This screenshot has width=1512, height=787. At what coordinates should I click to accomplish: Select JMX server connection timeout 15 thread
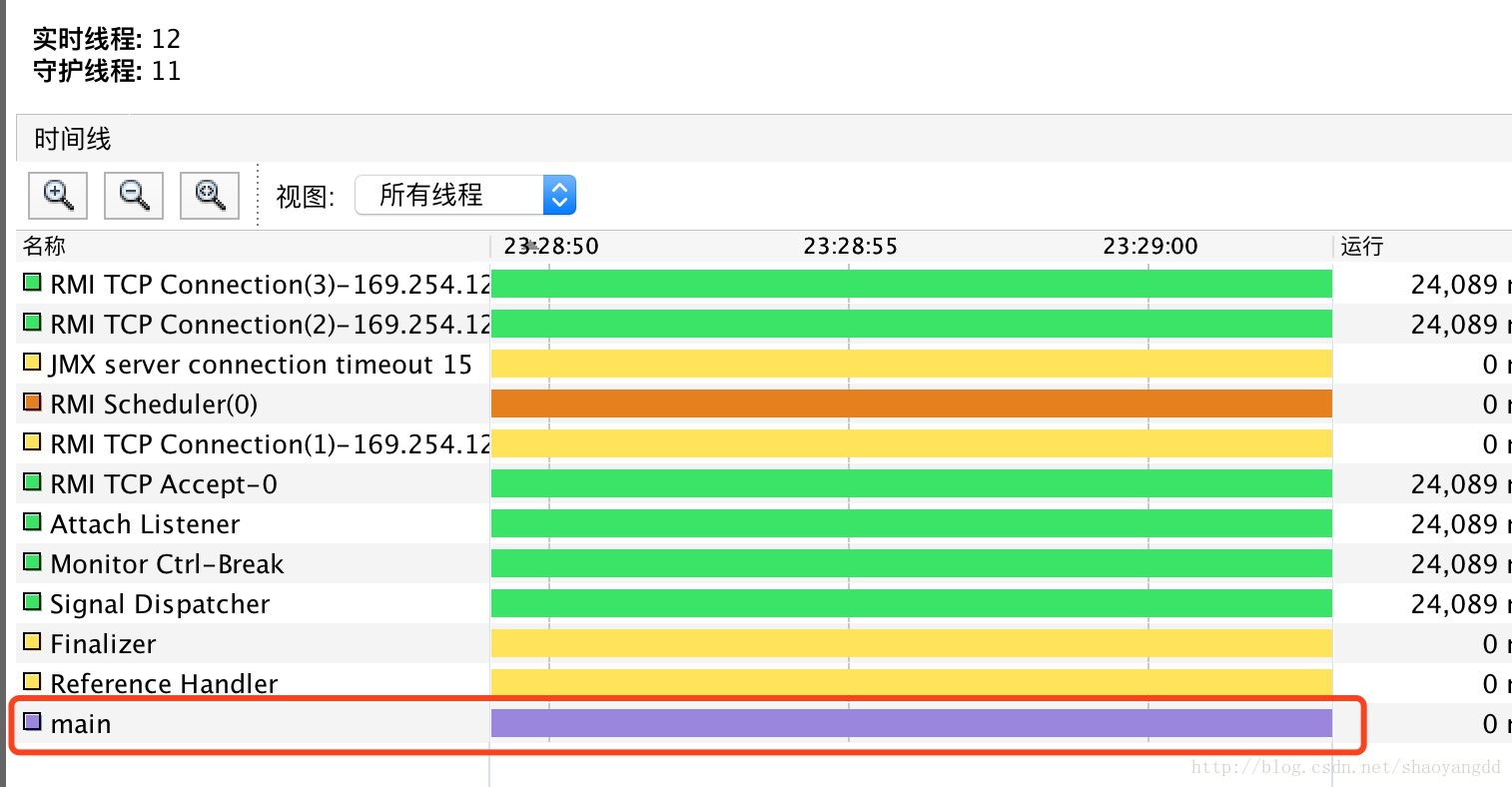261,365
